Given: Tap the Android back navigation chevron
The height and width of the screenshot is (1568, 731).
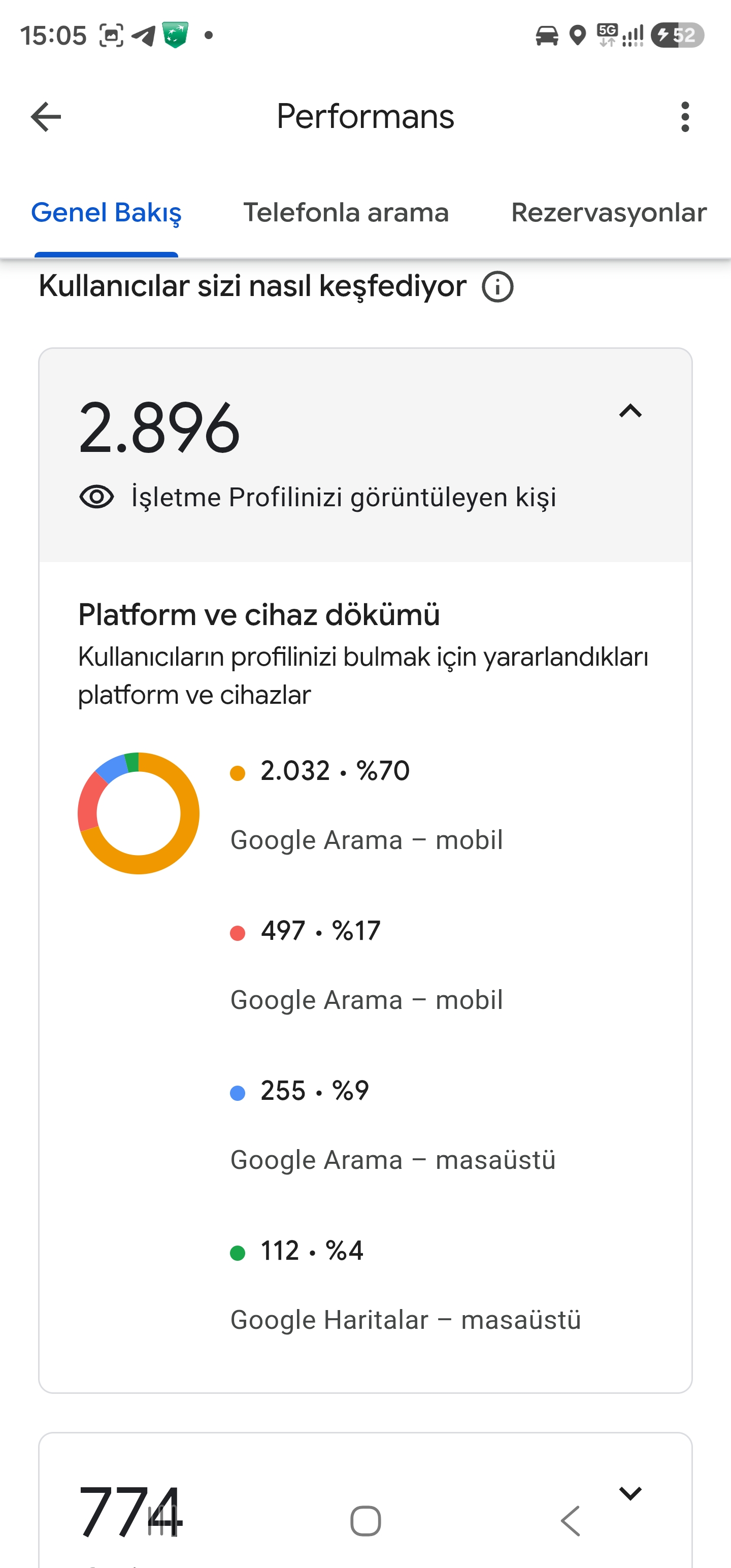Looking at the screenshot, I should pyautogui.click(x=570, y=1521).
